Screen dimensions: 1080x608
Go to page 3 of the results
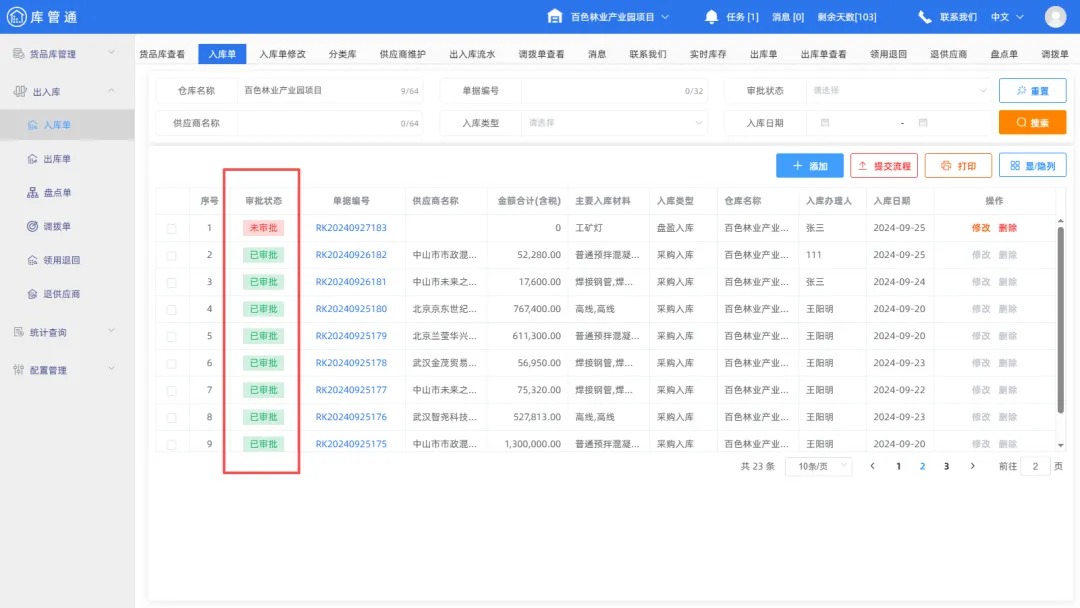pyautogui.click(x=946, y=466)
